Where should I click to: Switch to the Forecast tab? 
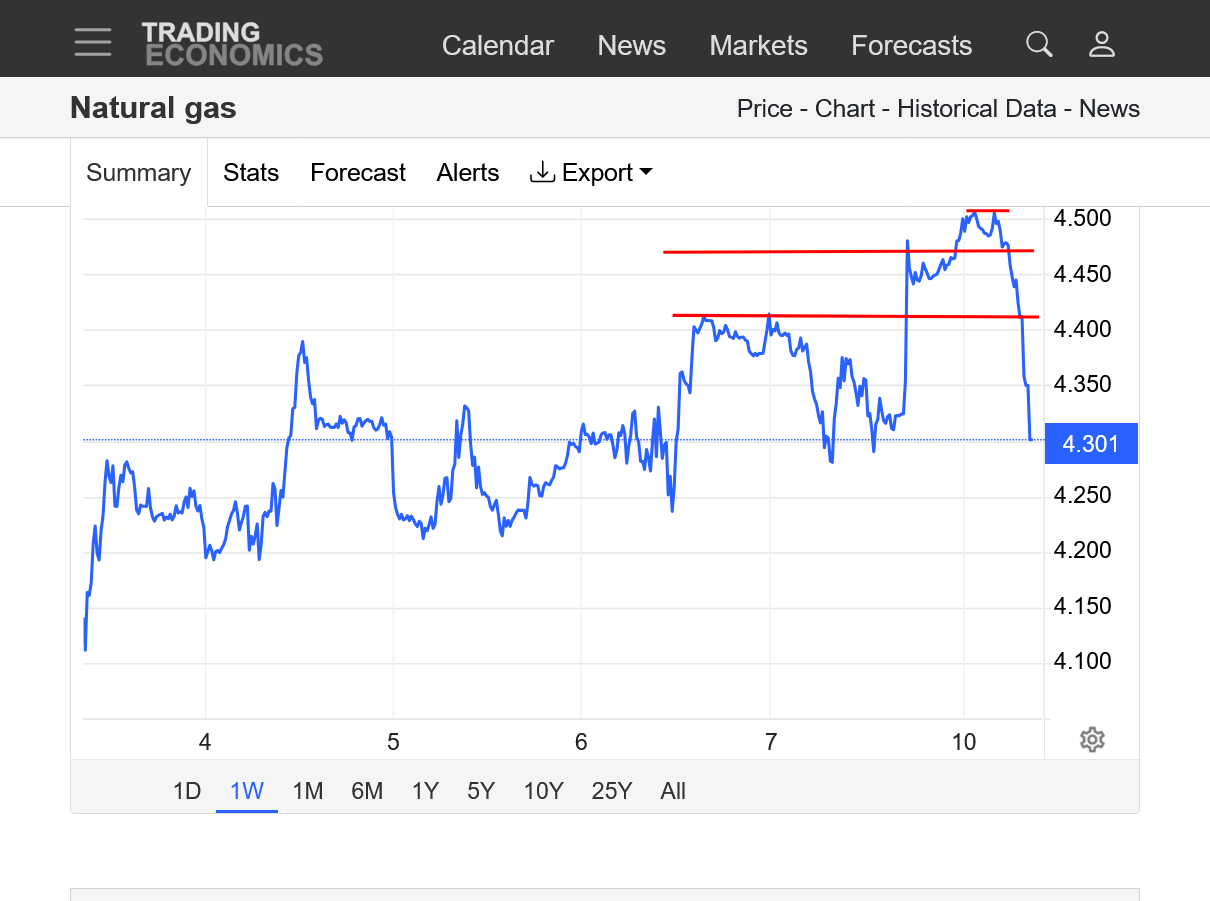358,173
